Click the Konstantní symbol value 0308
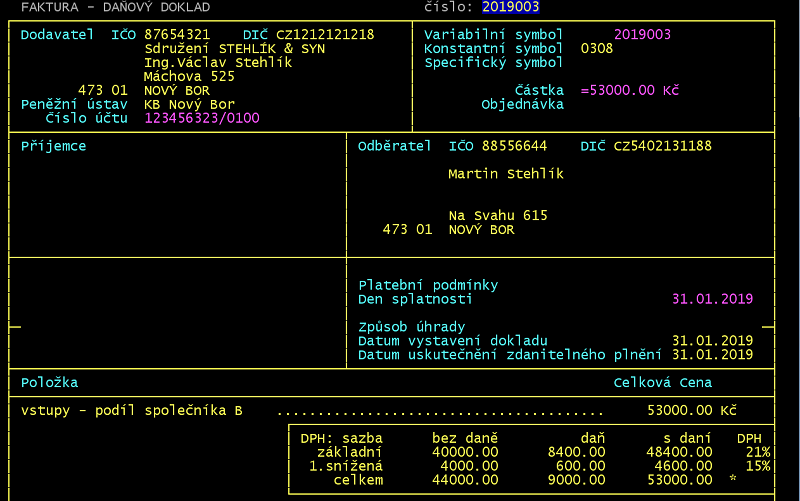This screenshot has width=800, height=501. pos(597,48)
